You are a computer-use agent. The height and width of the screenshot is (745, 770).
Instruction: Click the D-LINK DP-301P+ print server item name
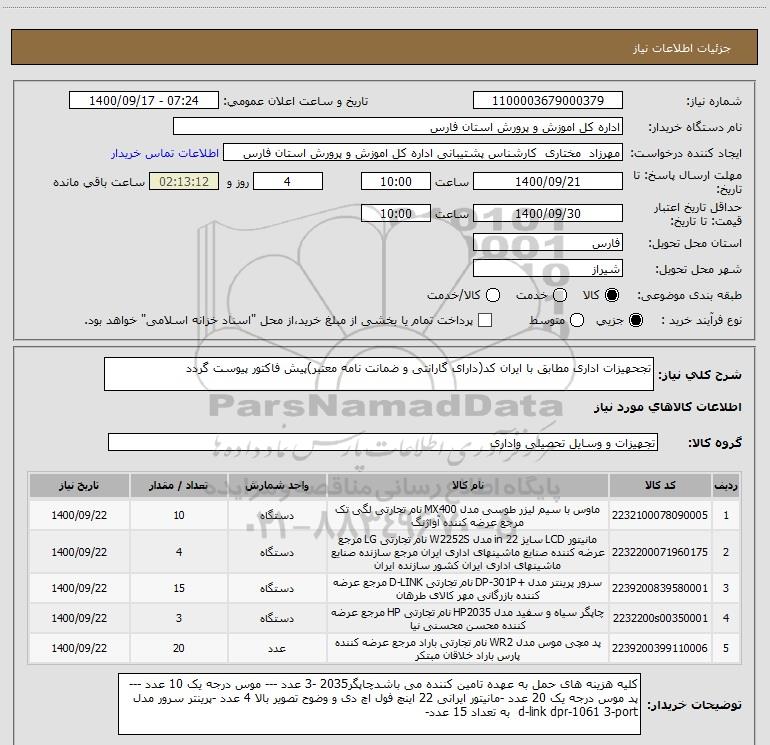coord(468,588)
